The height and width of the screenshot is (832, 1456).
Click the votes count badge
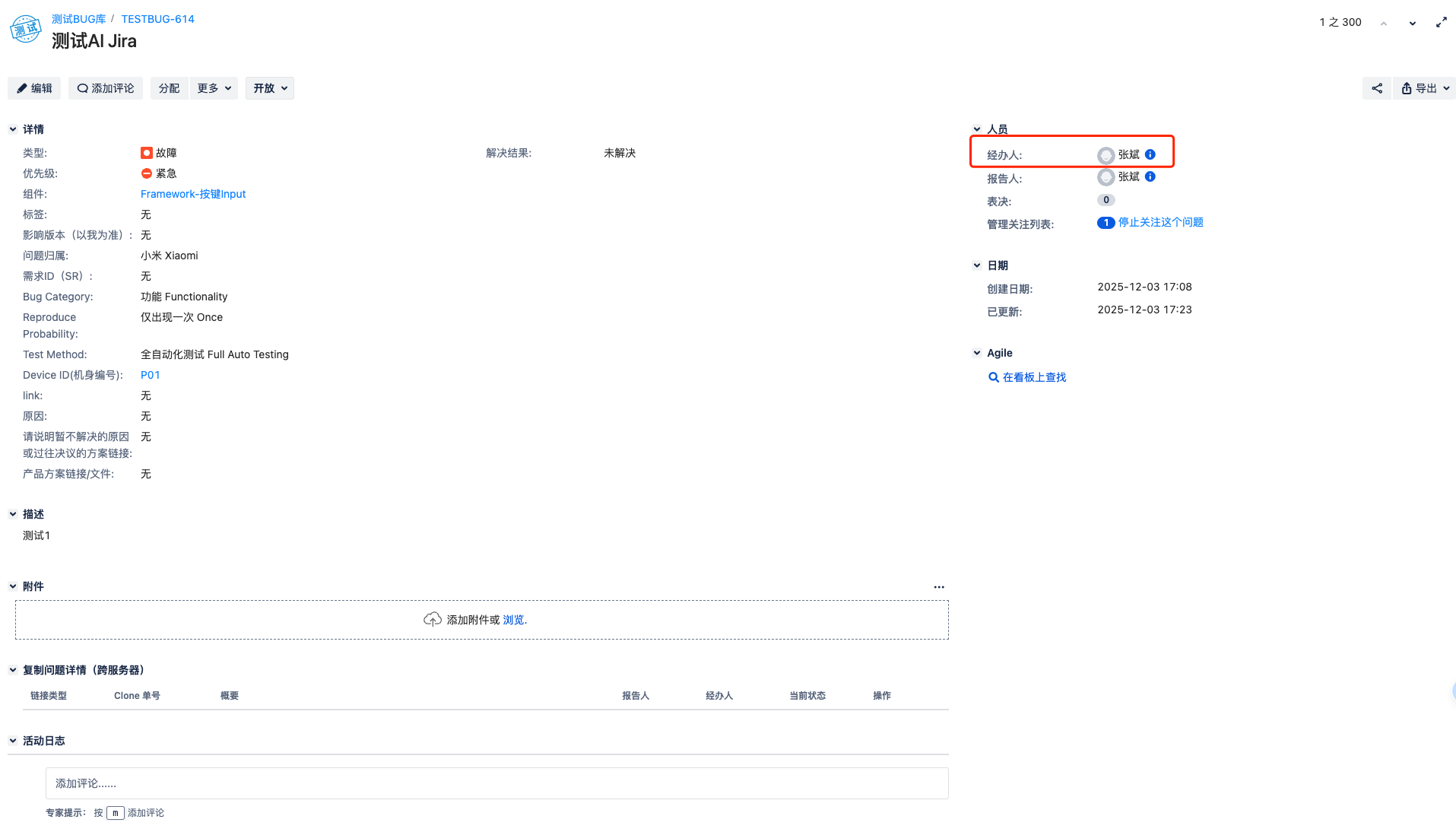pos(1105,200)
